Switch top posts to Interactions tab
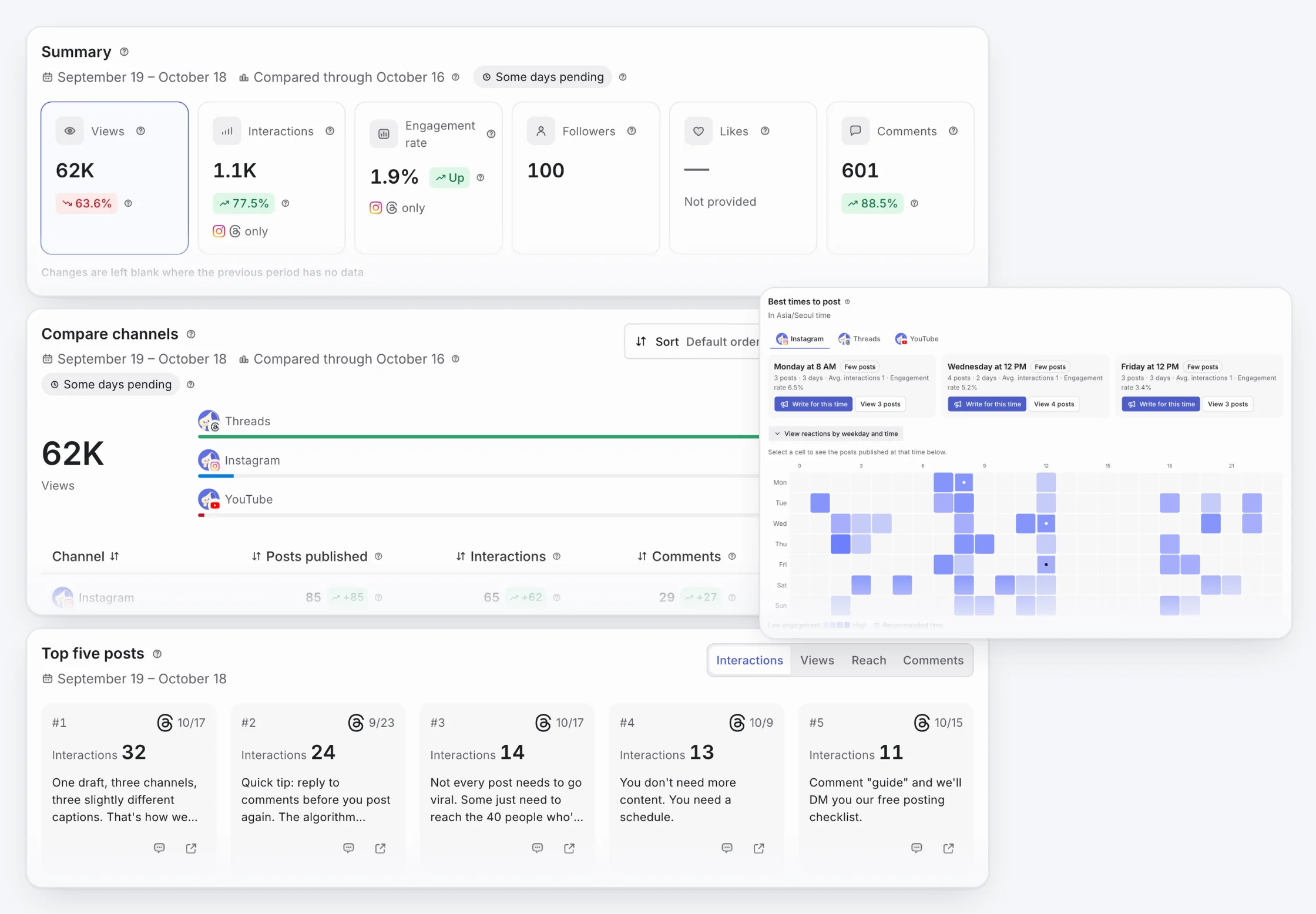 coord(749,660)
